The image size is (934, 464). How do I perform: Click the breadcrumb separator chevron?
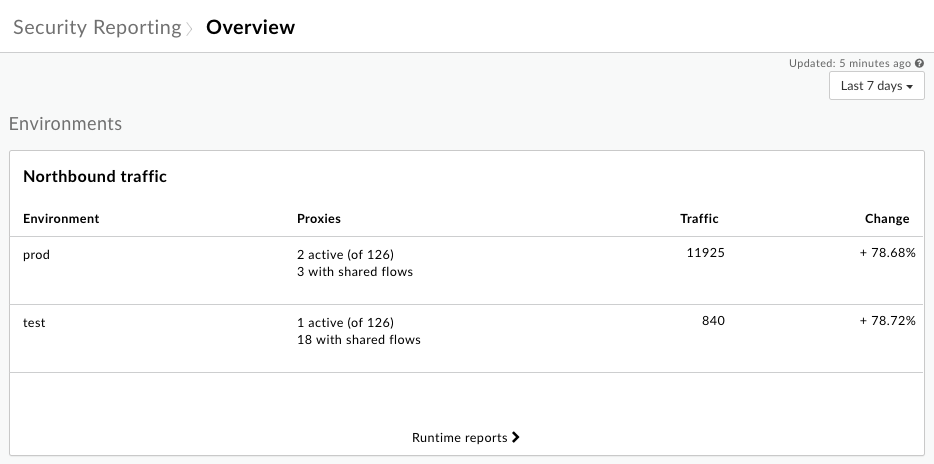[x=189, y=28]
